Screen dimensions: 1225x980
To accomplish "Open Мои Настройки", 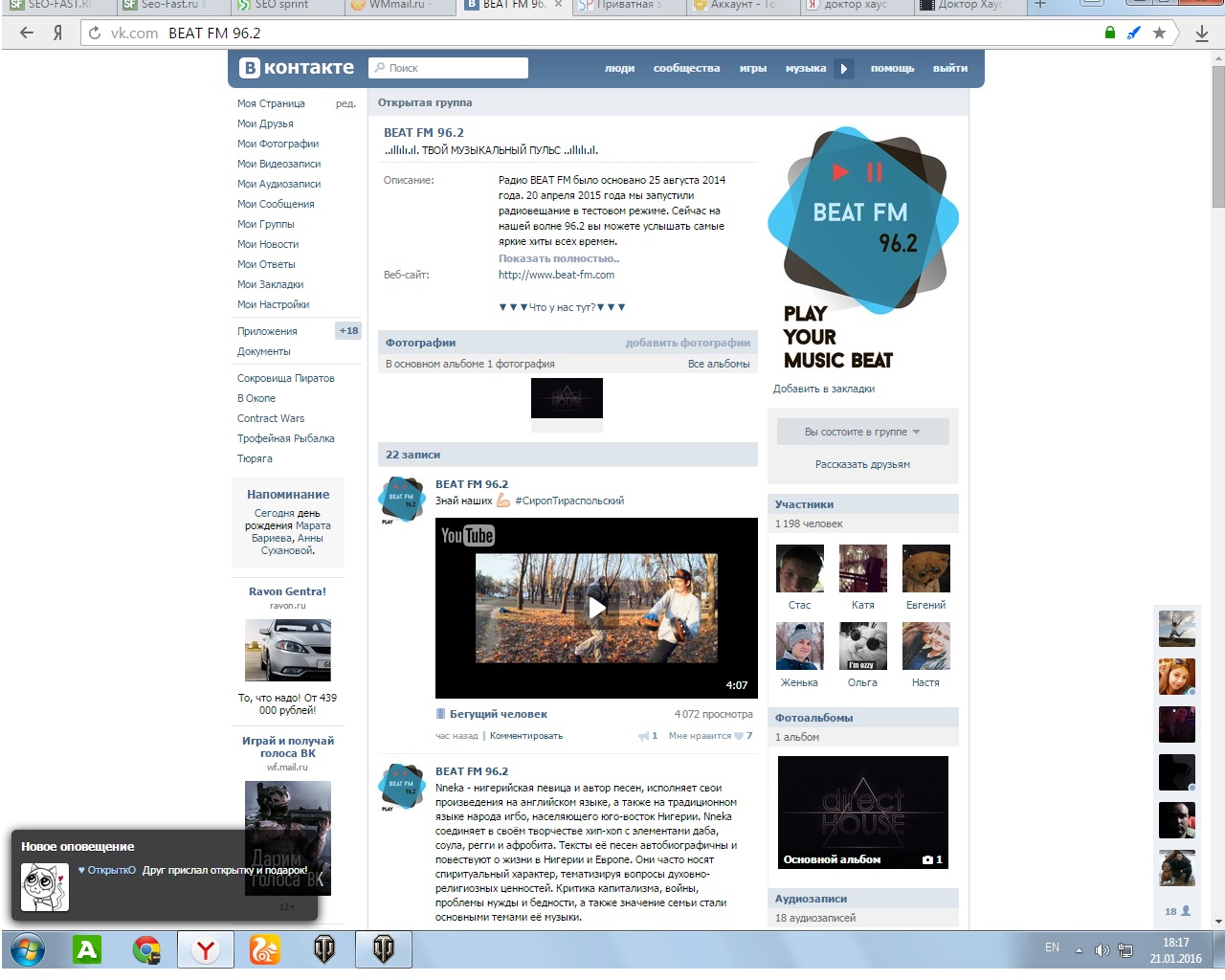I will click(x=273, y=304).
